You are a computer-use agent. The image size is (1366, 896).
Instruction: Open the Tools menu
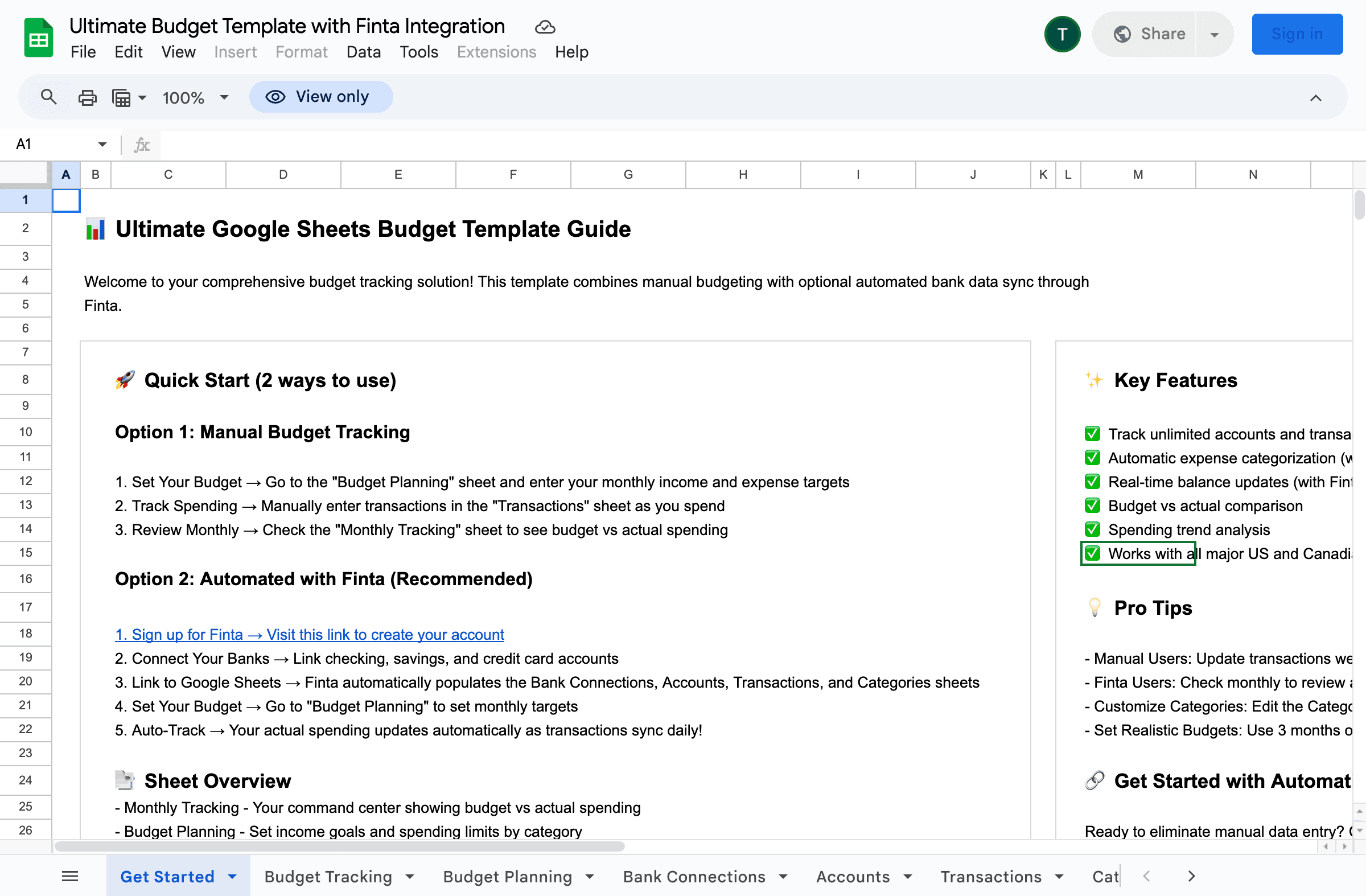(x=418, y=52)
